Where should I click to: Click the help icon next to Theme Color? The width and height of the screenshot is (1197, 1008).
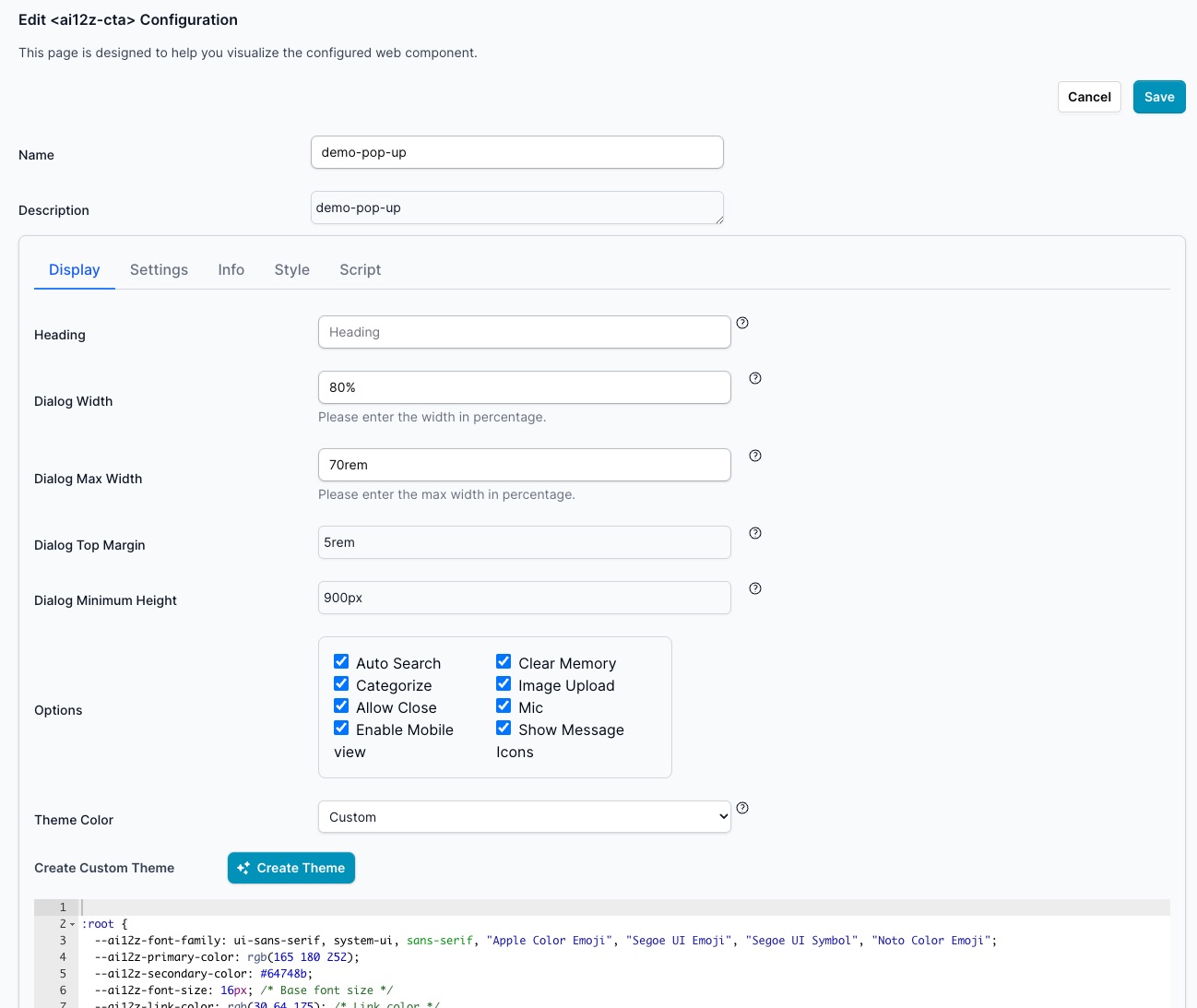[743, 808]
